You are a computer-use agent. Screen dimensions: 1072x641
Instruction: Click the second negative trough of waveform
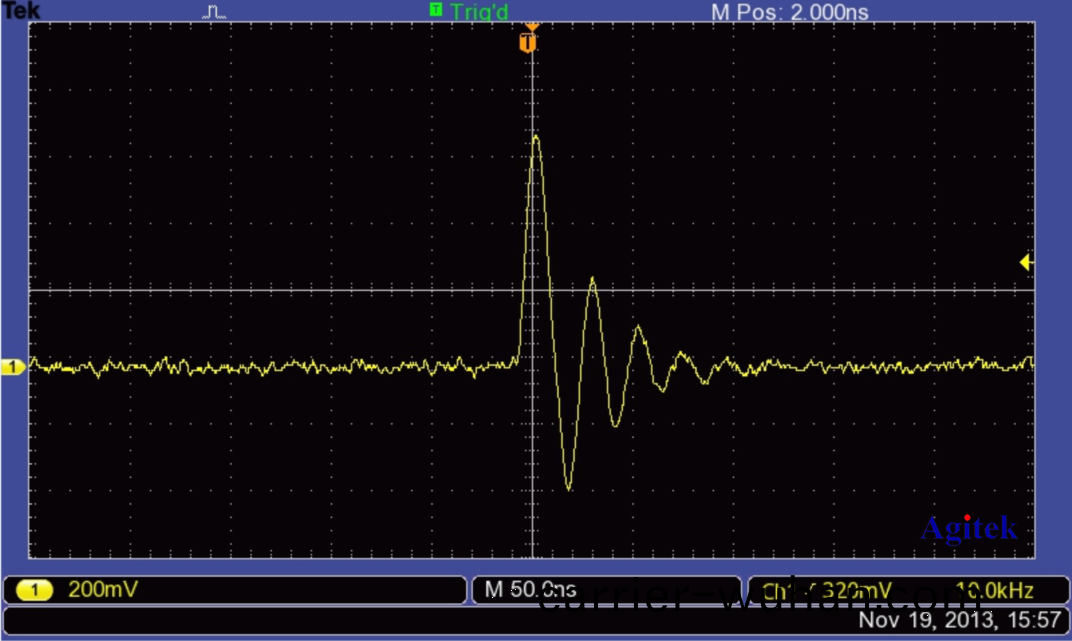click(x=614, y=426)
